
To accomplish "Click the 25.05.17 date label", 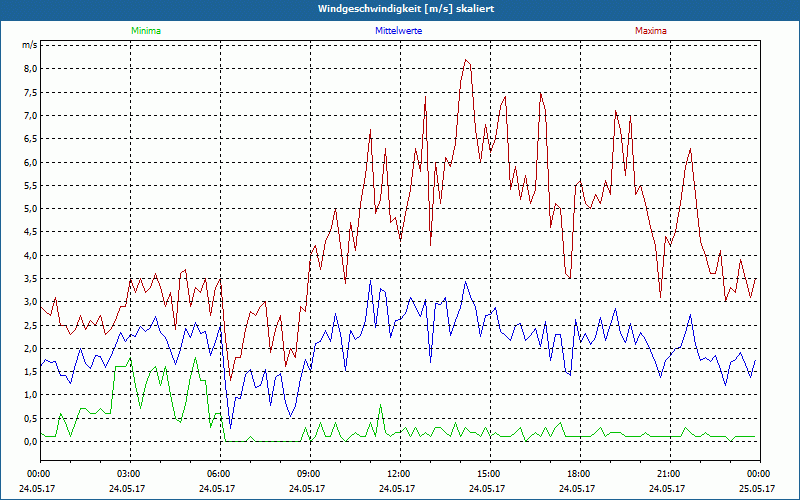I will coord(757,488).
